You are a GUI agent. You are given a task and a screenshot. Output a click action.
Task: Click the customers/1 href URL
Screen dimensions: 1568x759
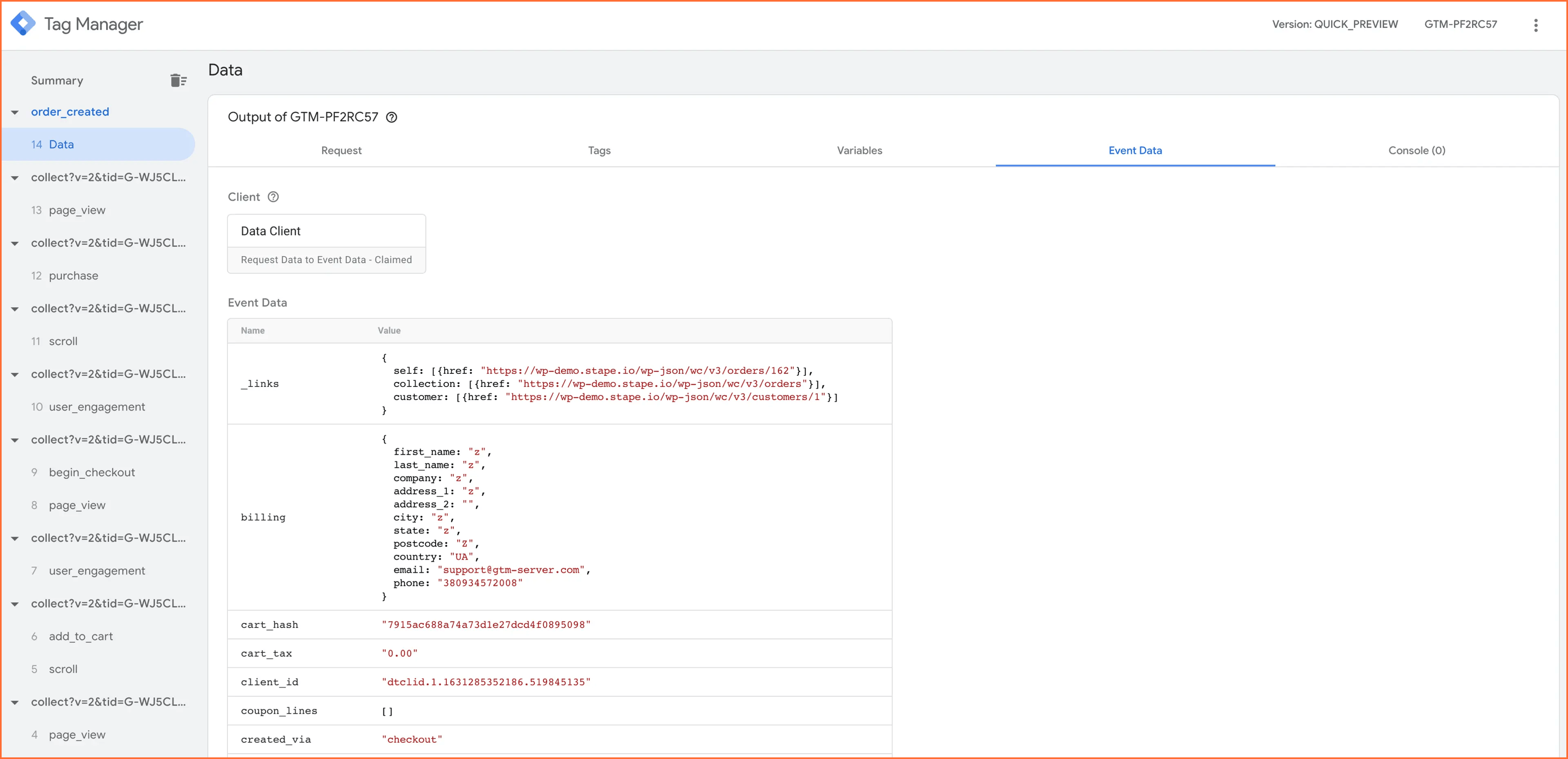[665, 397]
